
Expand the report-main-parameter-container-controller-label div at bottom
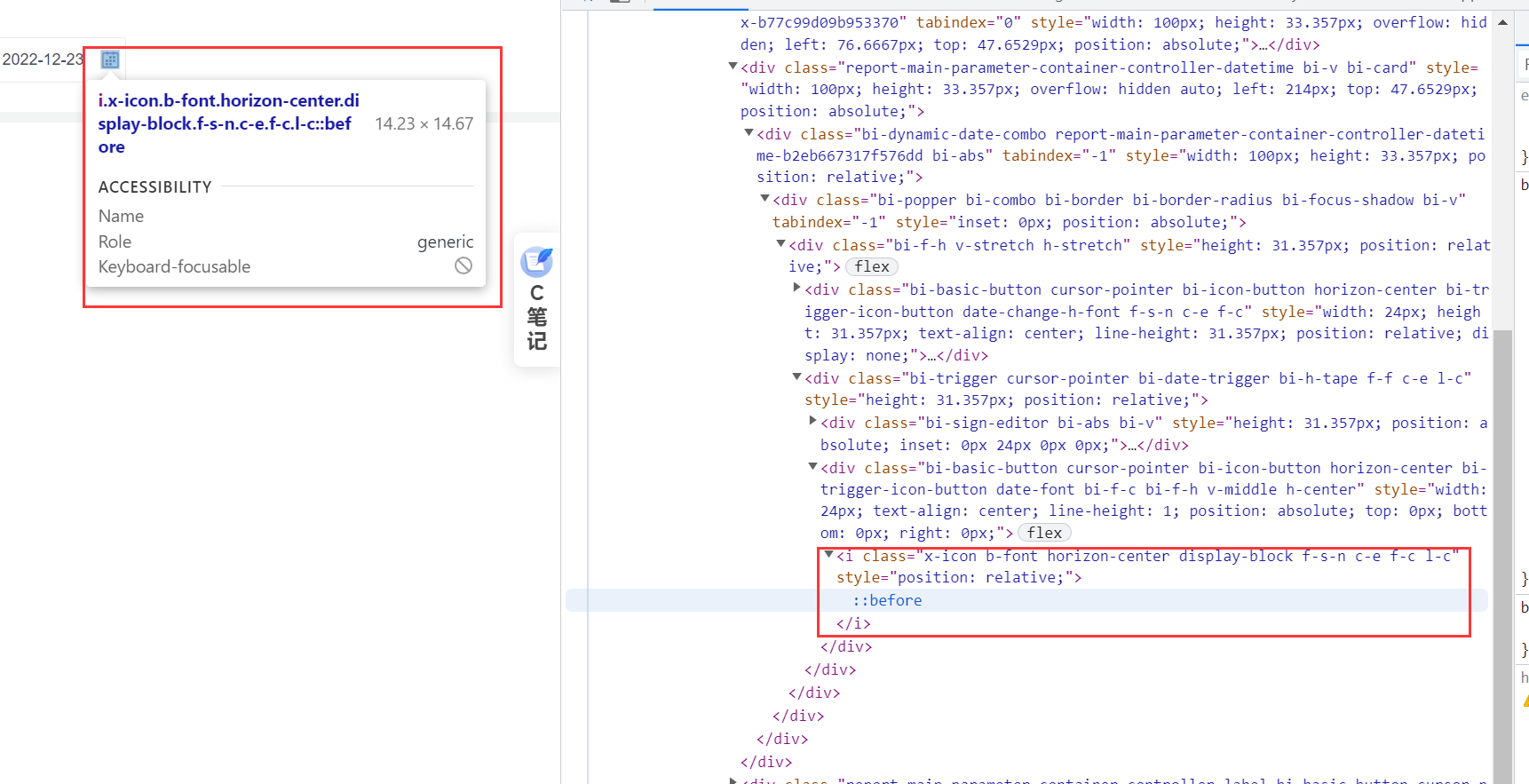coord(733,780)
